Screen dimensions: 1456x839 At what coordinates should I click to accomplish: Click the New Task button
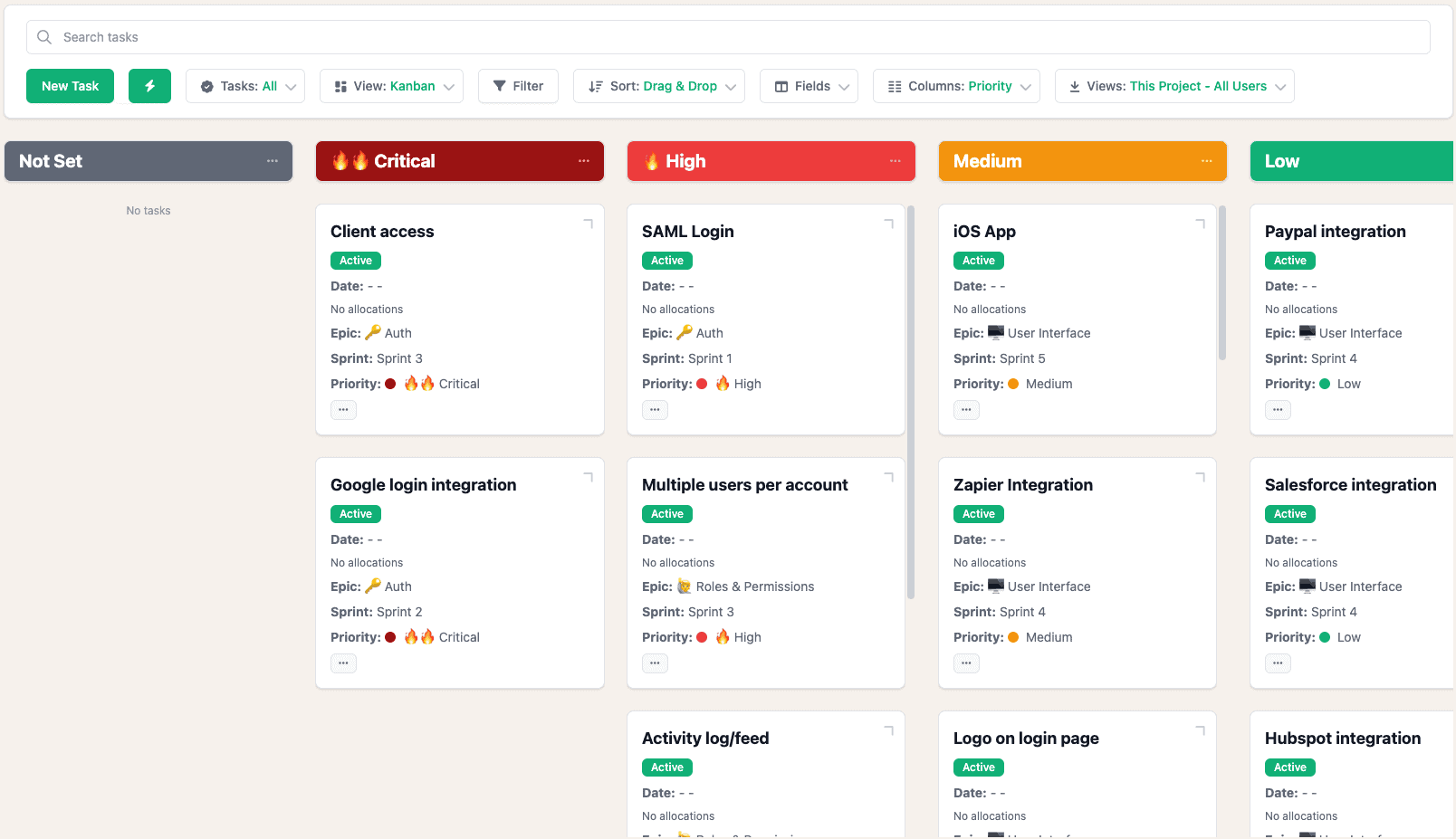[70, 85]
